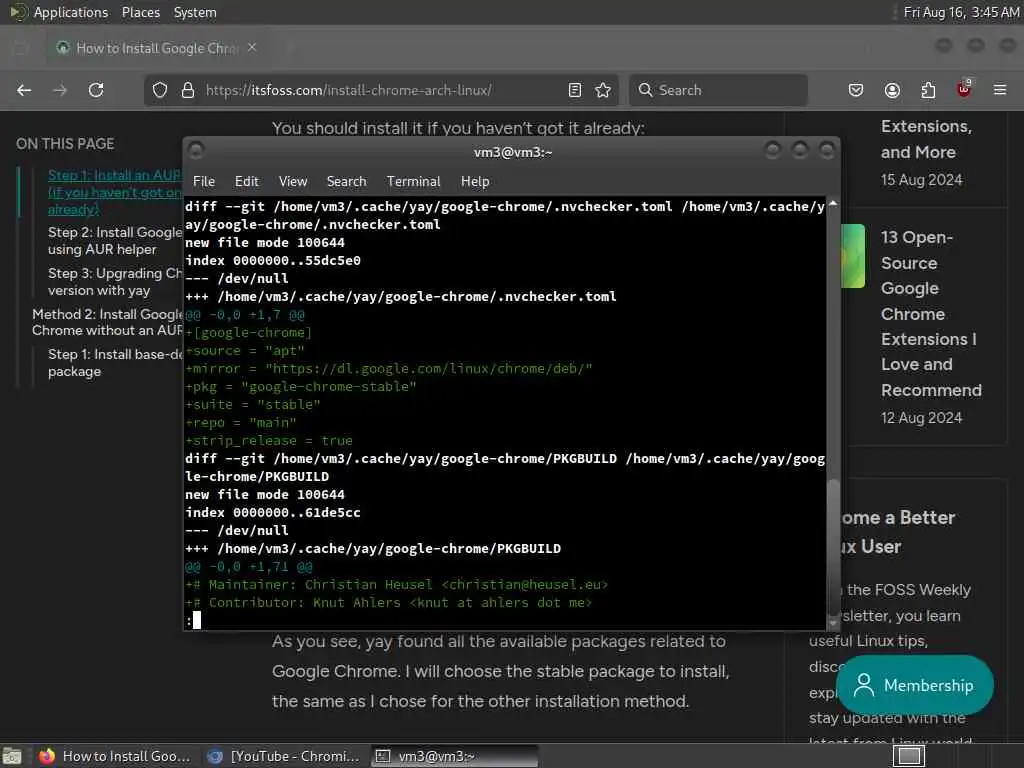Click the "+pkg = "google-chrome-stable"" line
Screen dimensions: 1024x768
tap(300, 387)
